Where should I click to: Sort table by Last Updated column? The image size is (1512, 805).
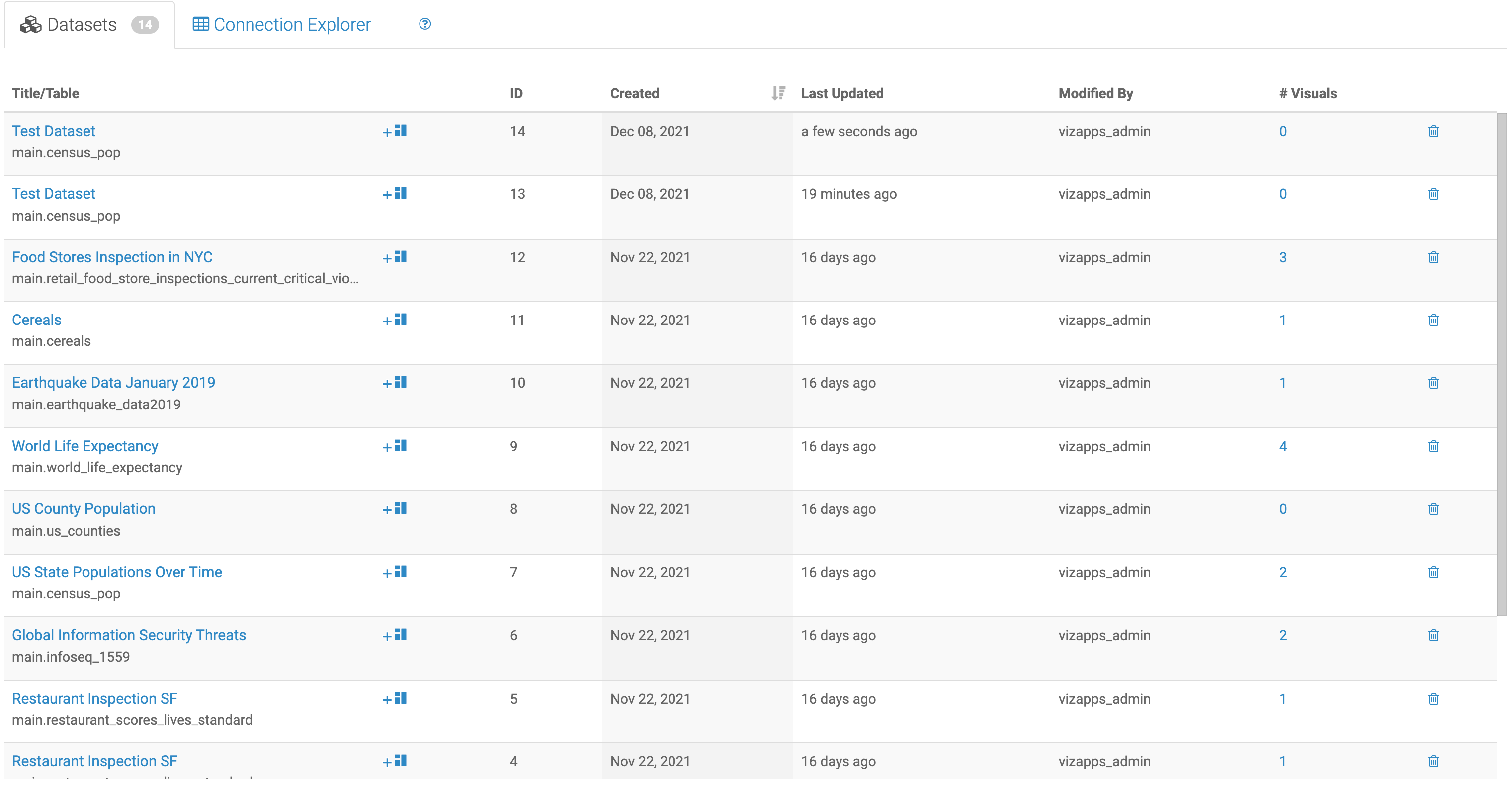coord(841,93)
